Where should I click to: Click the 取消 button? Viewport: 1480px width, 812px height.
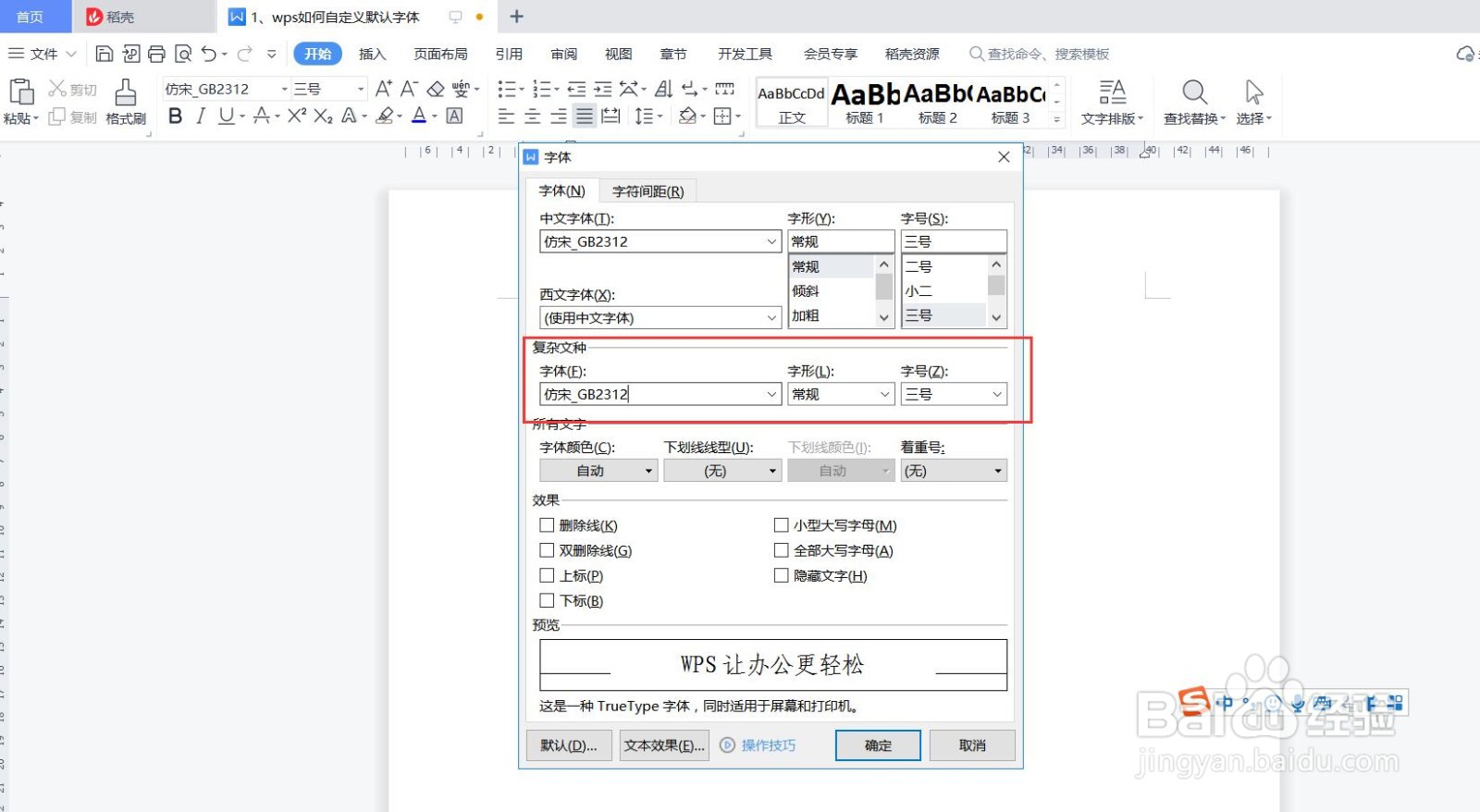[x=972, y=745]
